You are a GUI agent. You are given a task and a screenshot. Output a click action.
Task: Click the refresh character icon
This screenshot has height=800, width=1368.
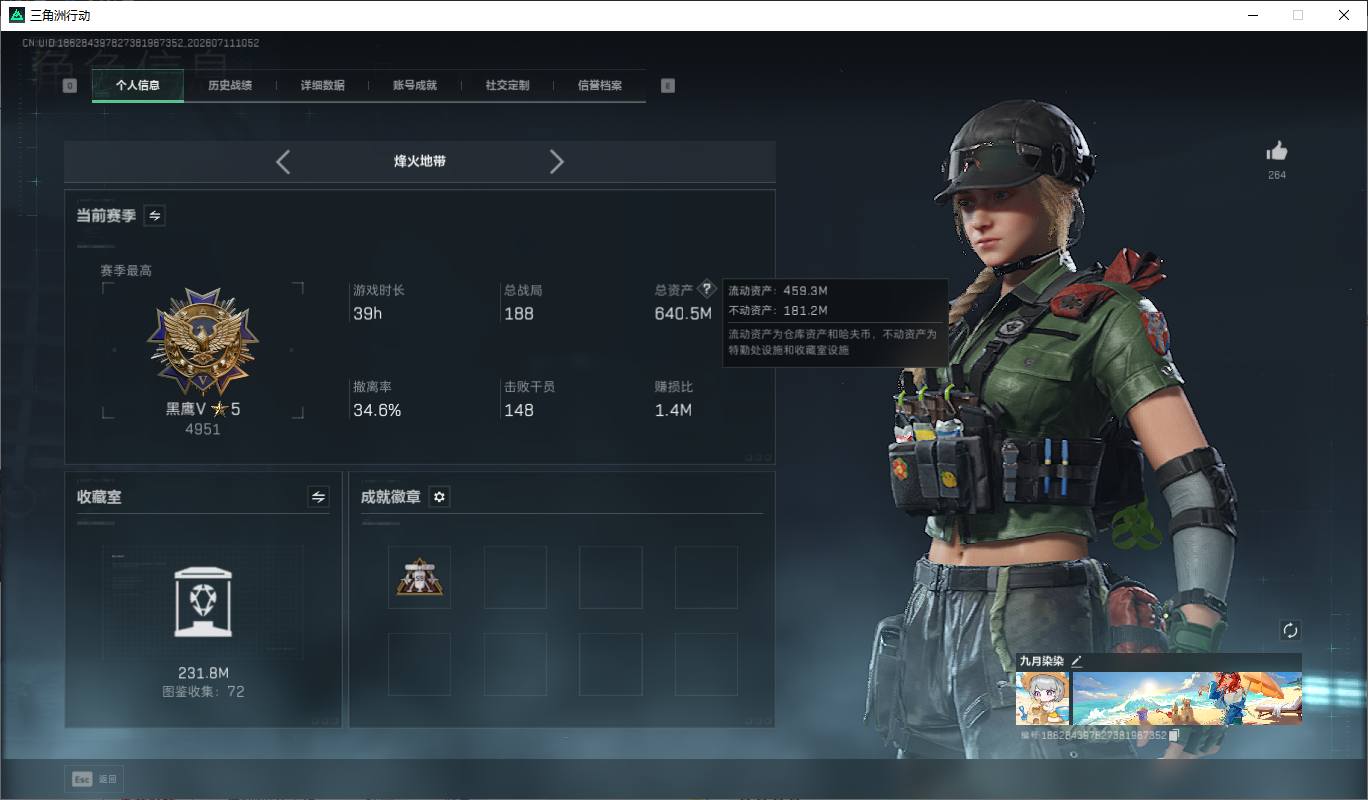1290,630
